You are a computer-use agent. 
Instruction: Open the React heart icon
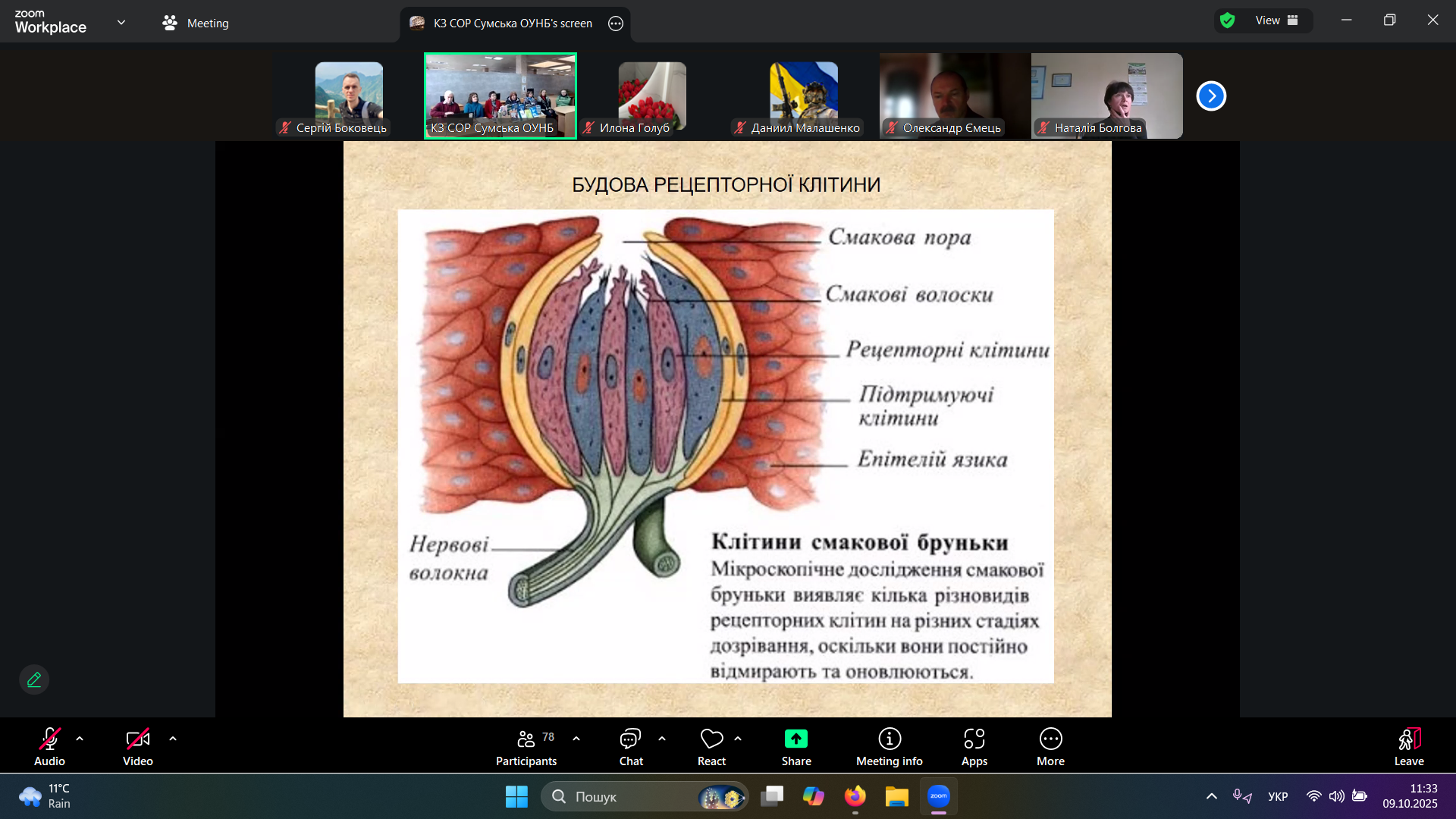click(x=711, y=739)
